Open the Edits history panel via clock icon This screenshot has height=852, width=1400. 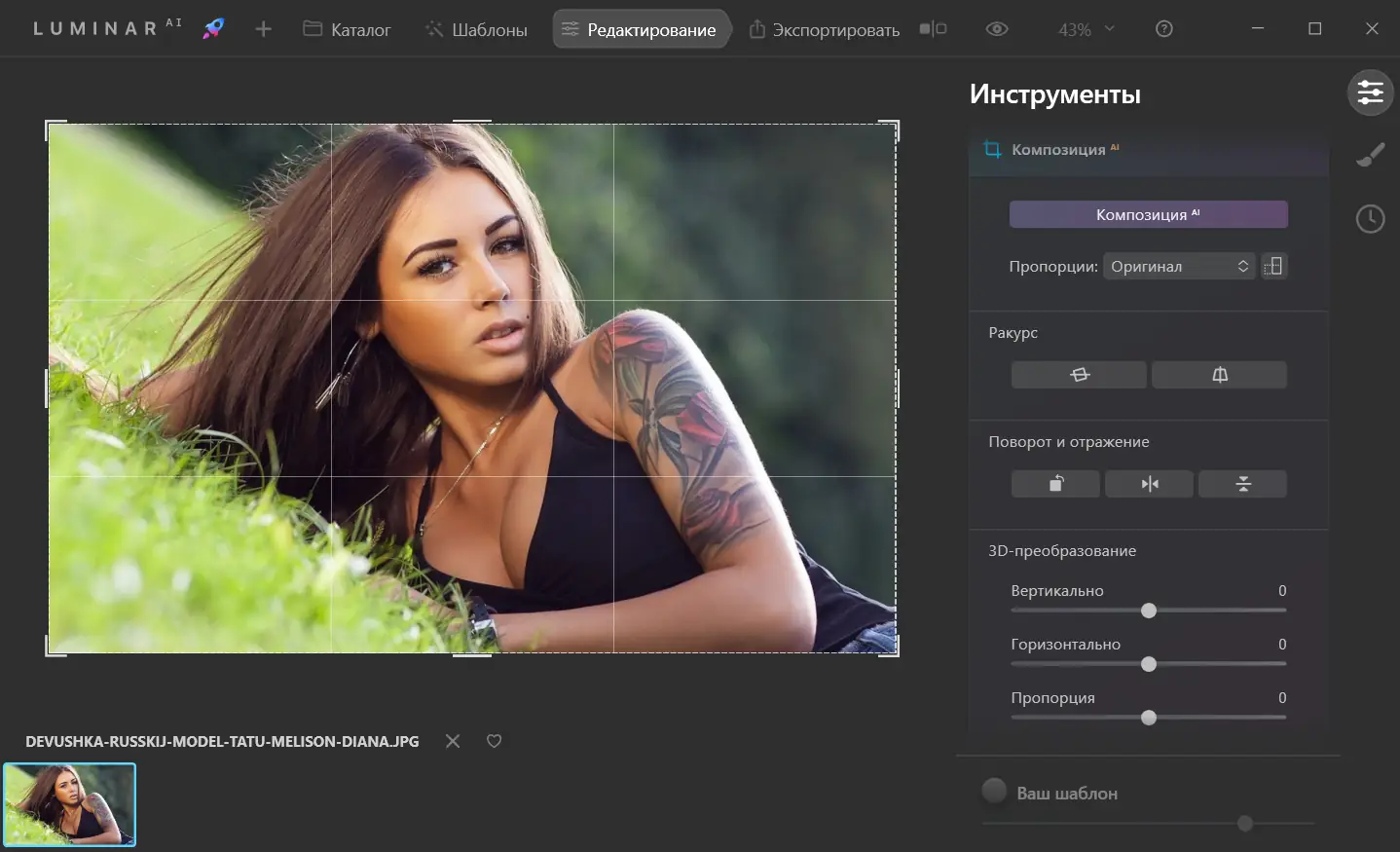point(1370,218)
